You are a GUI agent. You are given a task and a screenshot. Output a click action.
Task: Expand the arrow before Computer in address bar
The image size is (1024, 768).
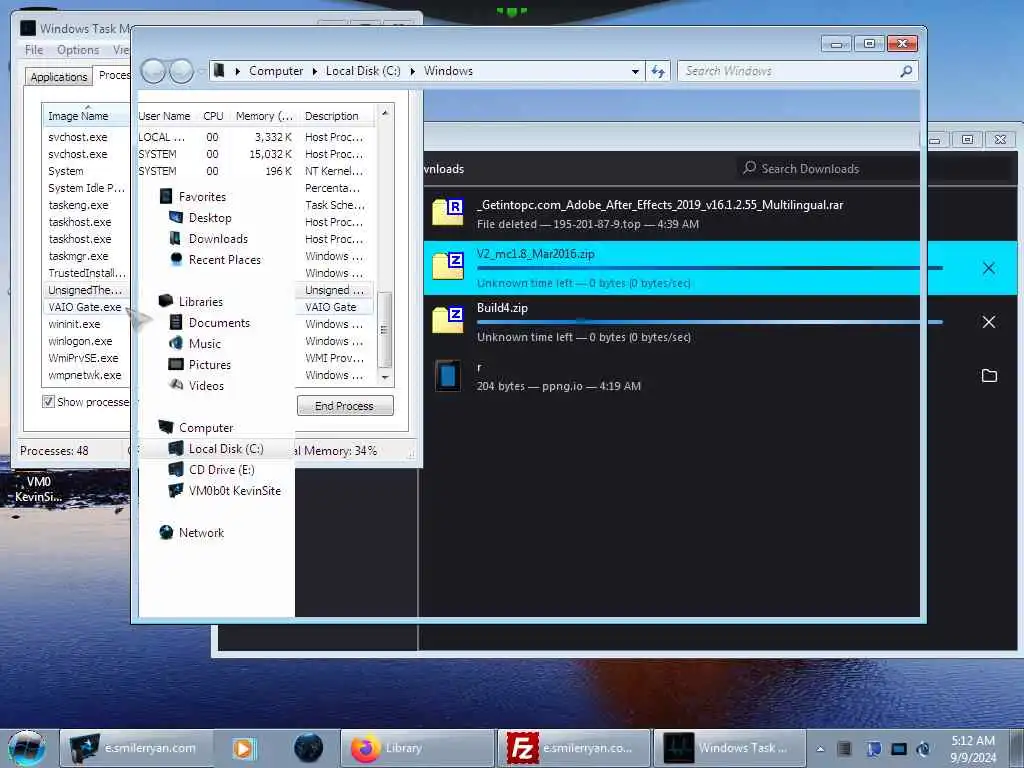237,71
